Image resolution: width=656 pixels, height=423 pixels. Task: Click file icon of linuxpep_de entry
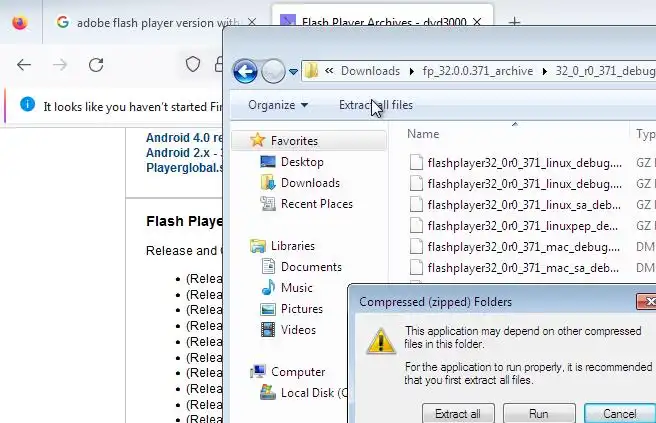(x=416, y=225)
